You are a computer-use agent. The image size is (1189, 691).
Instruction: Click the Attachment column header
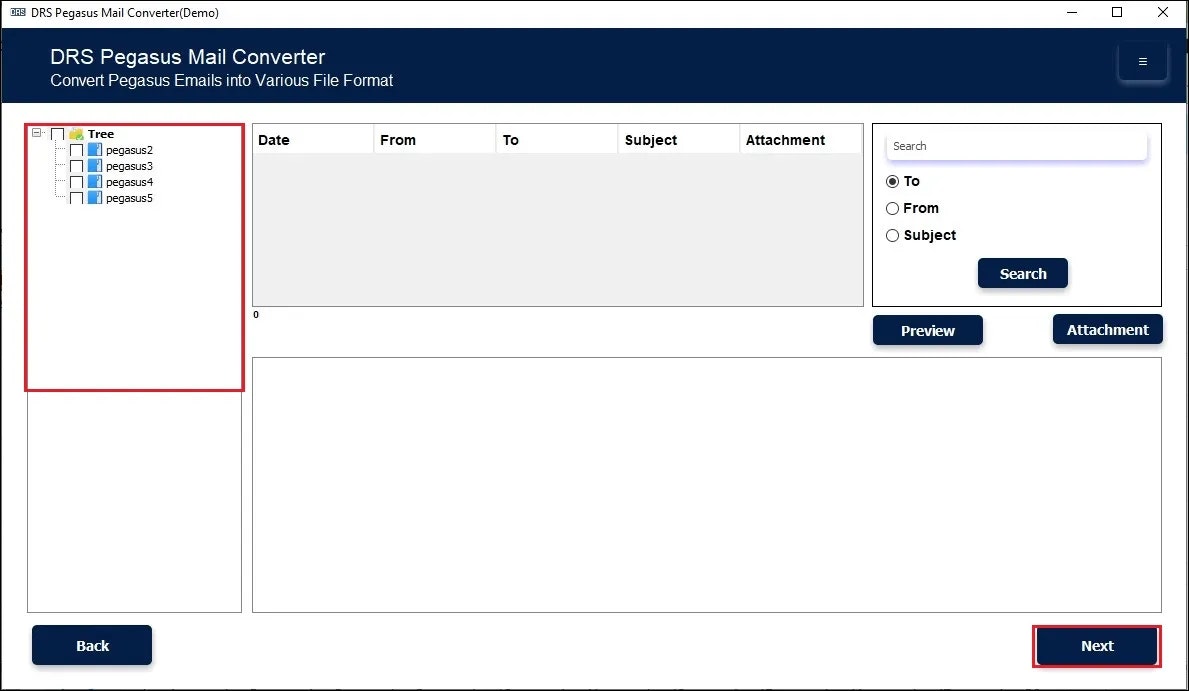pyautogui.click(x=801, y=140)
